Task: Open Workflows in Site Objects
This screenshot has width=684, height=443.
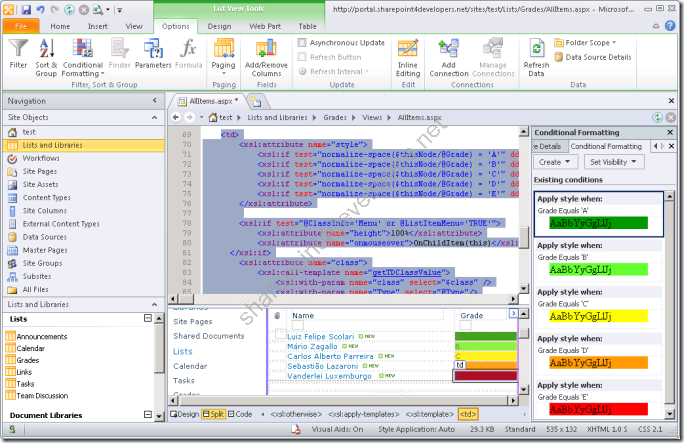Action: [x=41, y=158]
